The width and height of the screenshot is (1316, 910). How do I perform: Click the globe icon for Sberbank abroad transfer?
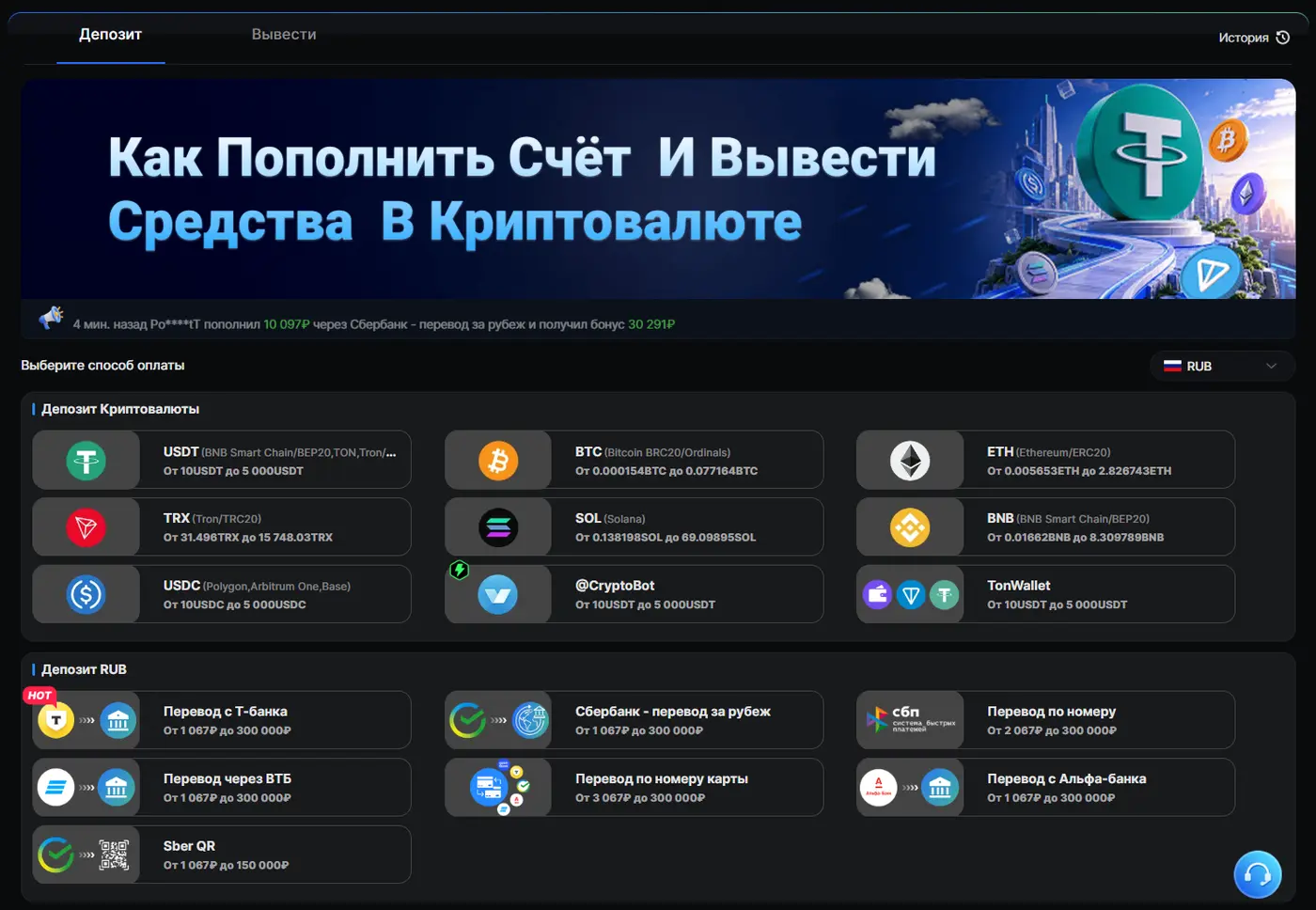point(531,720)
